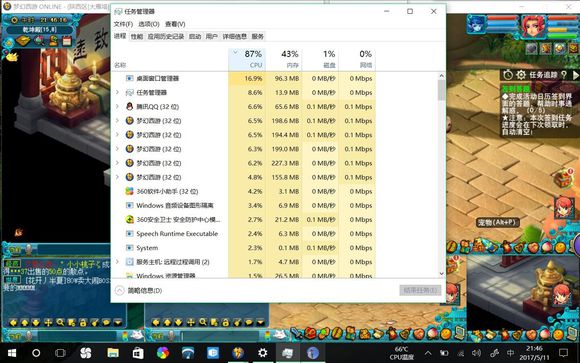Image resolution: width=580 pixels, height=363 pixels.
Task: Expand the 梦幻西游 row using 194.4 MB
Action: click(117, 134)
